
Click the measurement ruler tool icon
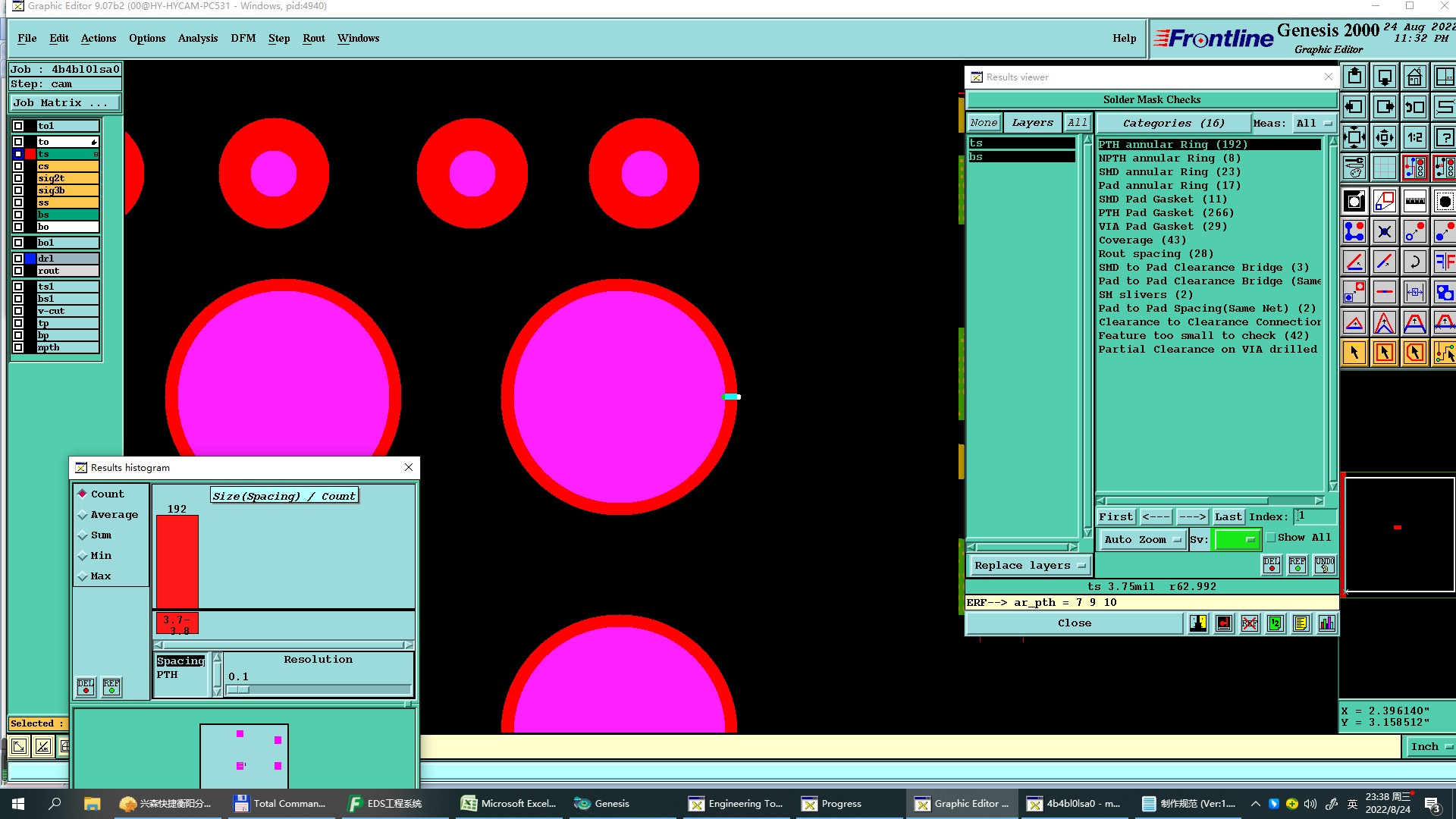pos(1414,201)
